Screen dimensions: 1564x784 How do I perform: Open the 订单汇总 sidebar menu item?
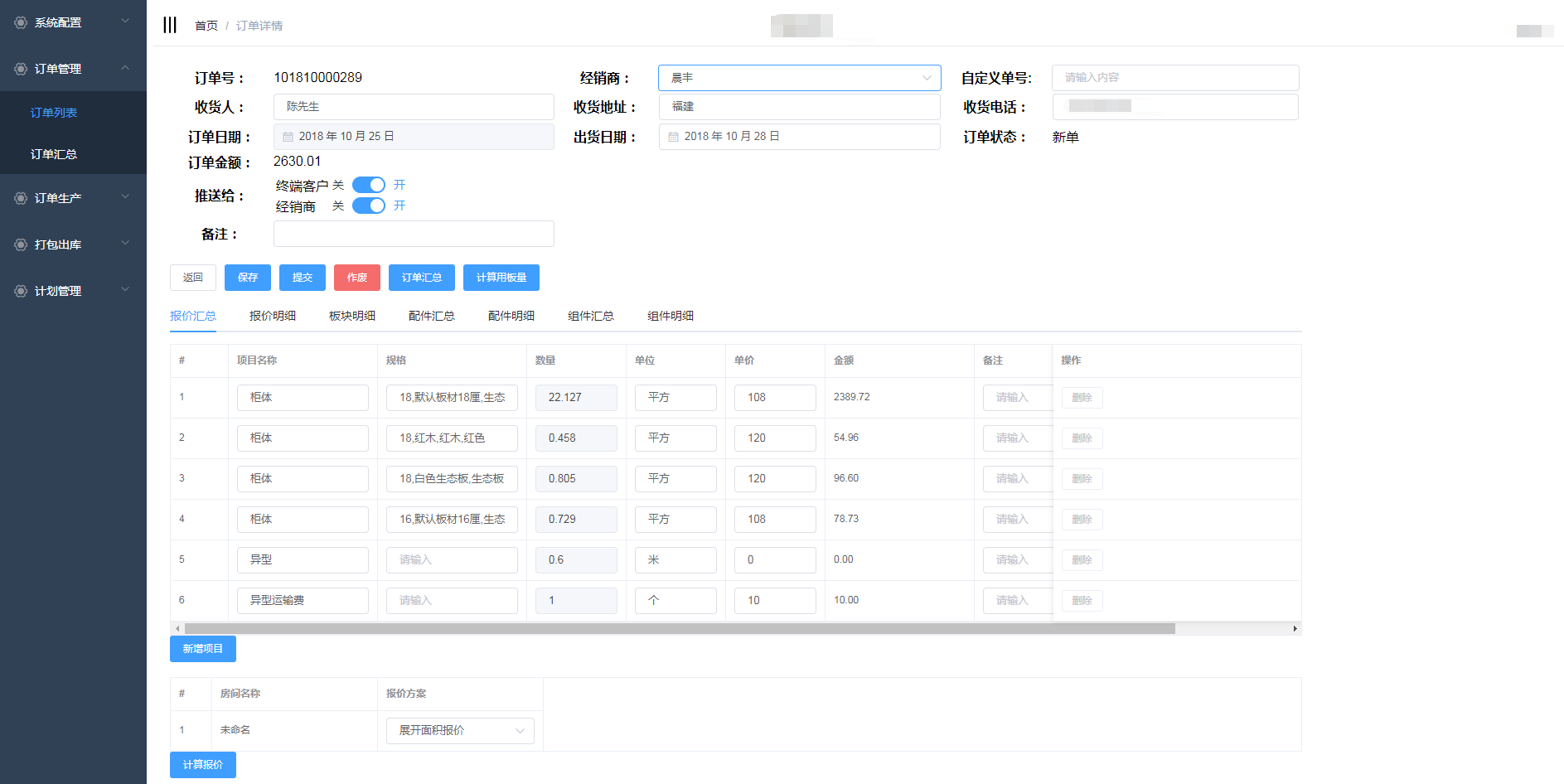[54, 154]
